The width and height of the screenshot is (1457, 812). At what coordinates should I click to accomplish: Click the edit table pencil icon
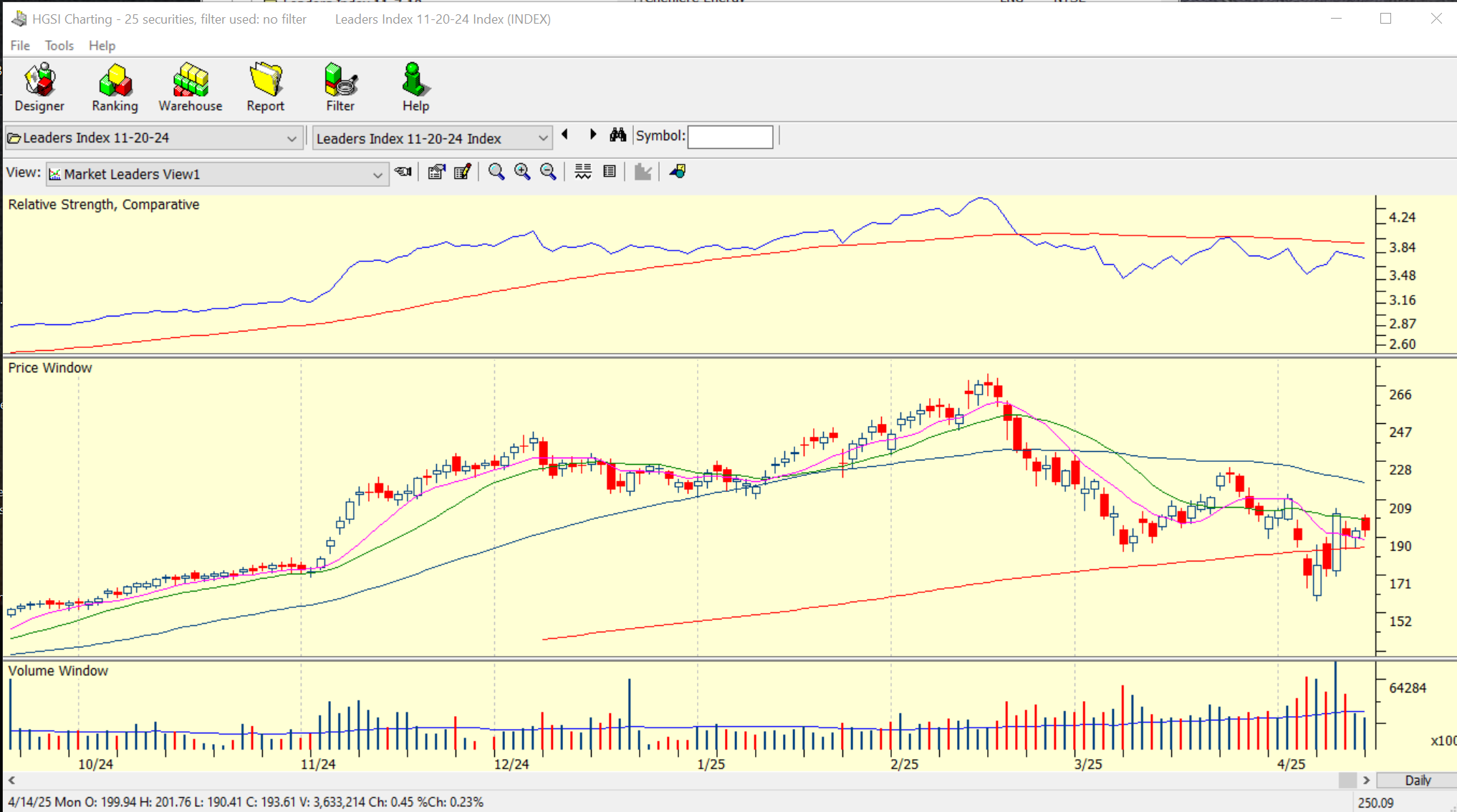[x=463, y=172]
